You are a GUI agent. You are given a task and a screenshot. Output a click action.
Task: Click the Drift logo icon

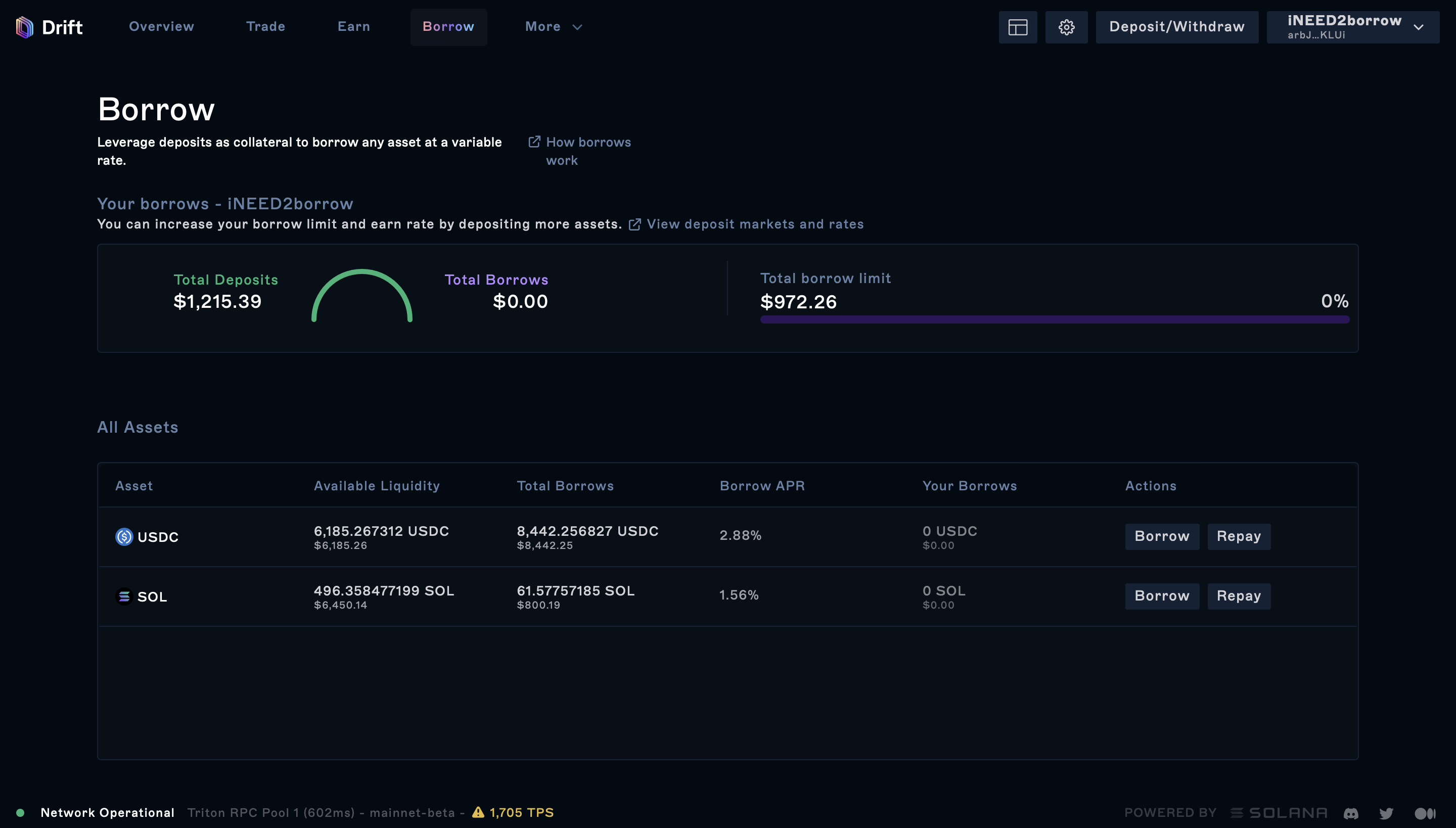[x=24, y=27]
